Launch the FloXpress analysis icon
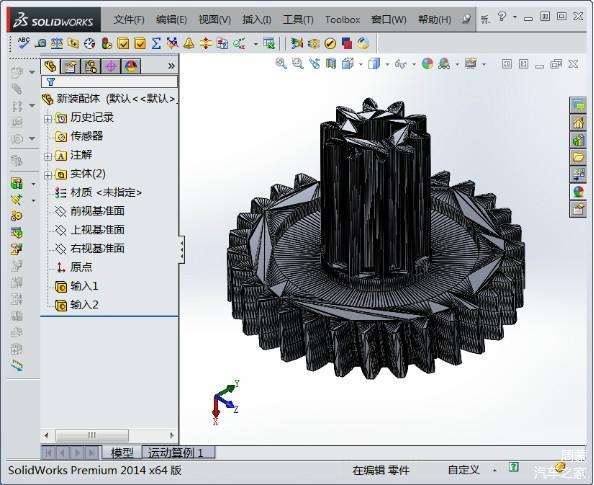594x485 pixels. click(314, 44)
